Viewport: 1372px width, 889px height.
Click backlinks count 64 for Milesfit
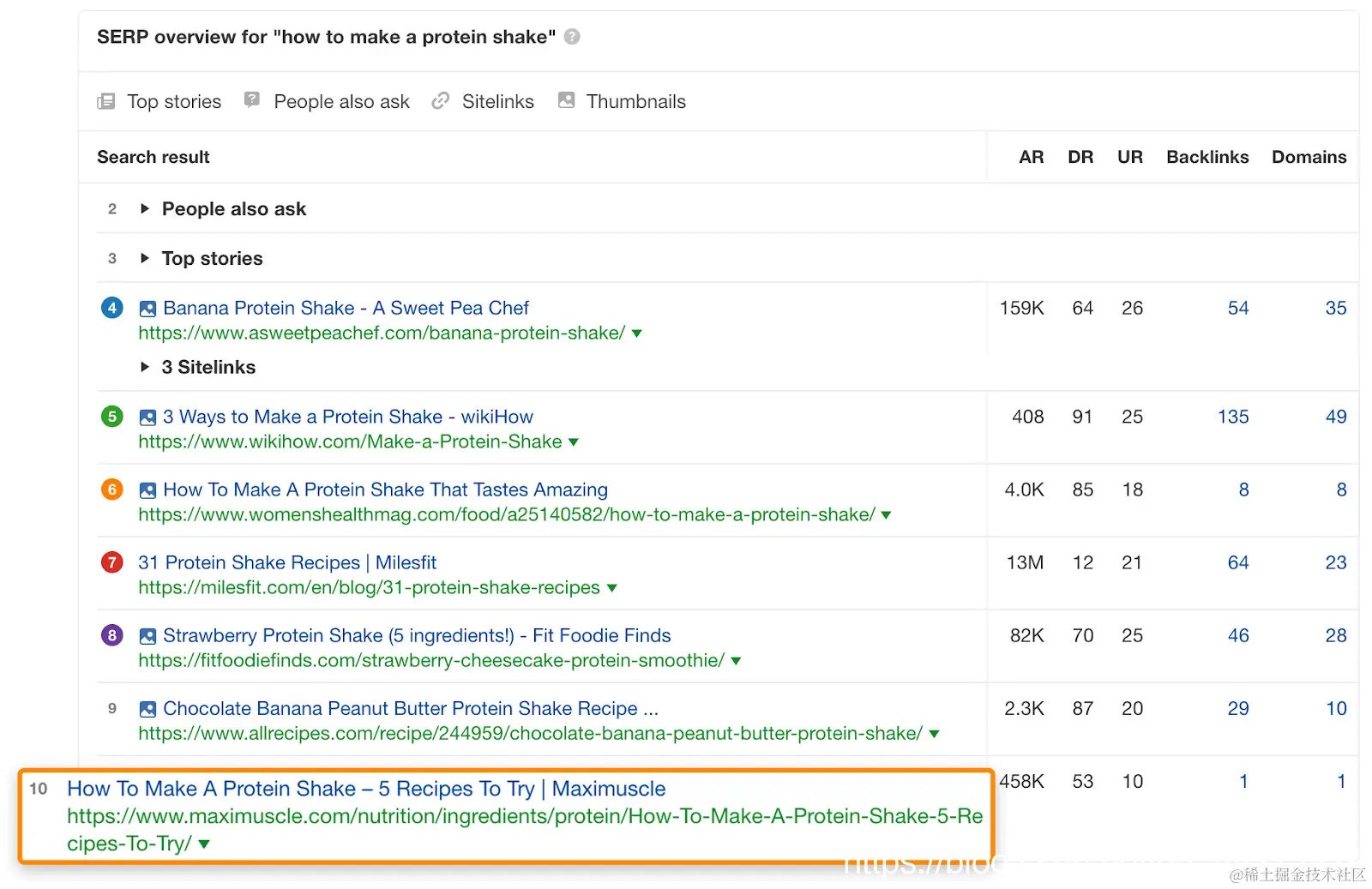1238,562
